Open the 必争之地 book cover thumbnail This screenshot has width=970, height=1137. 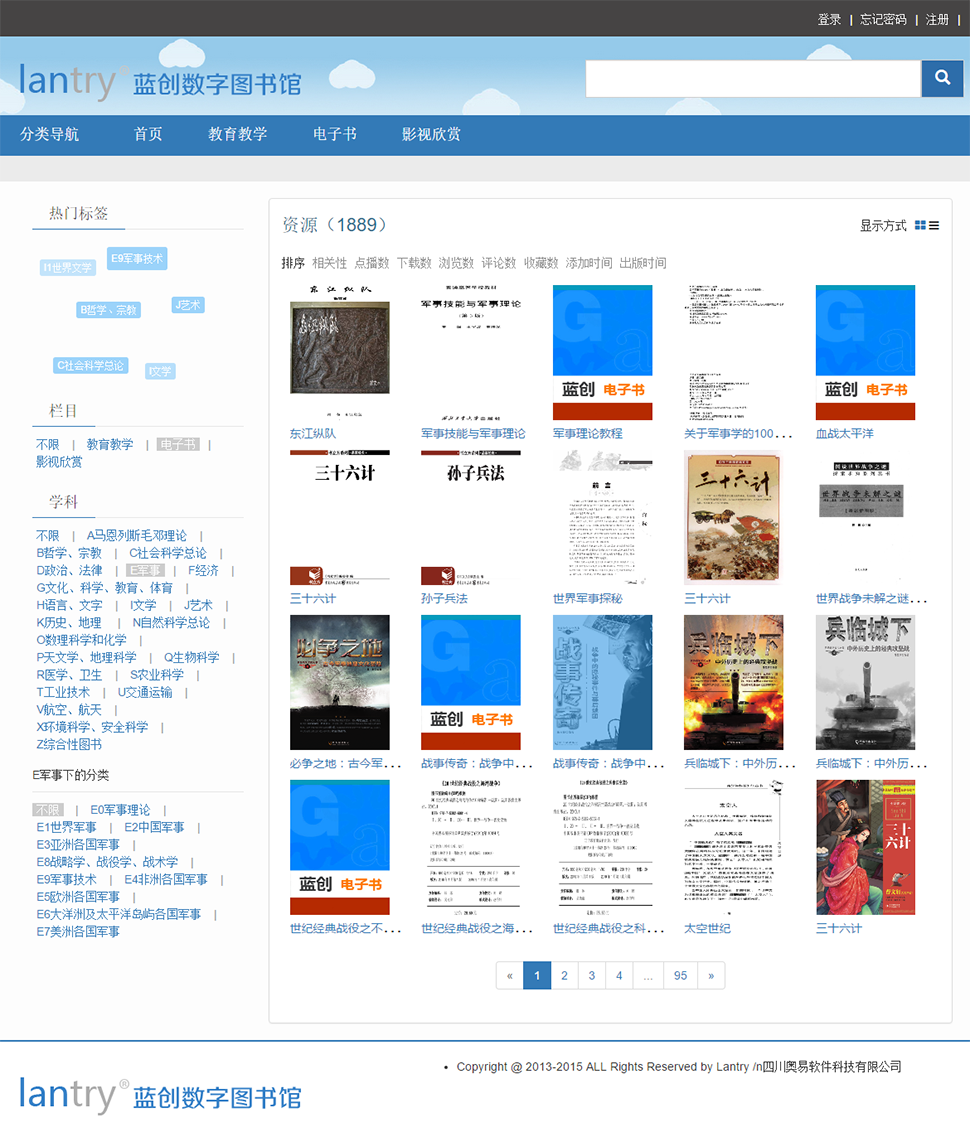(x=340, y=682)
